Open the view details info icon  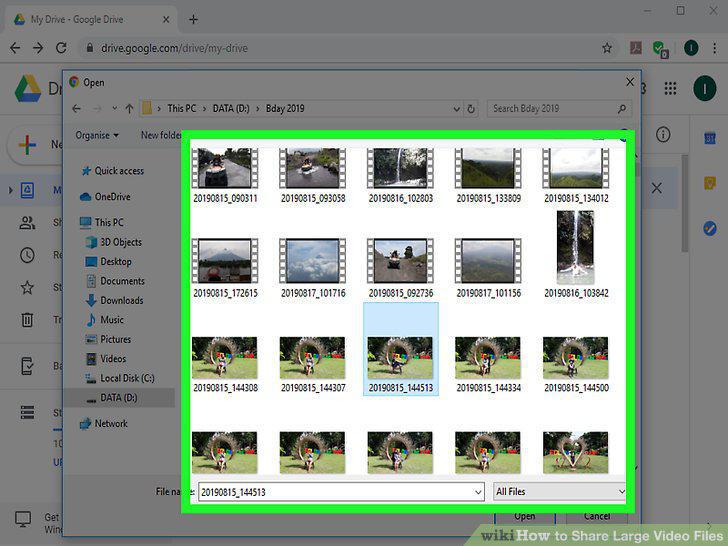(x=663, y=135)
